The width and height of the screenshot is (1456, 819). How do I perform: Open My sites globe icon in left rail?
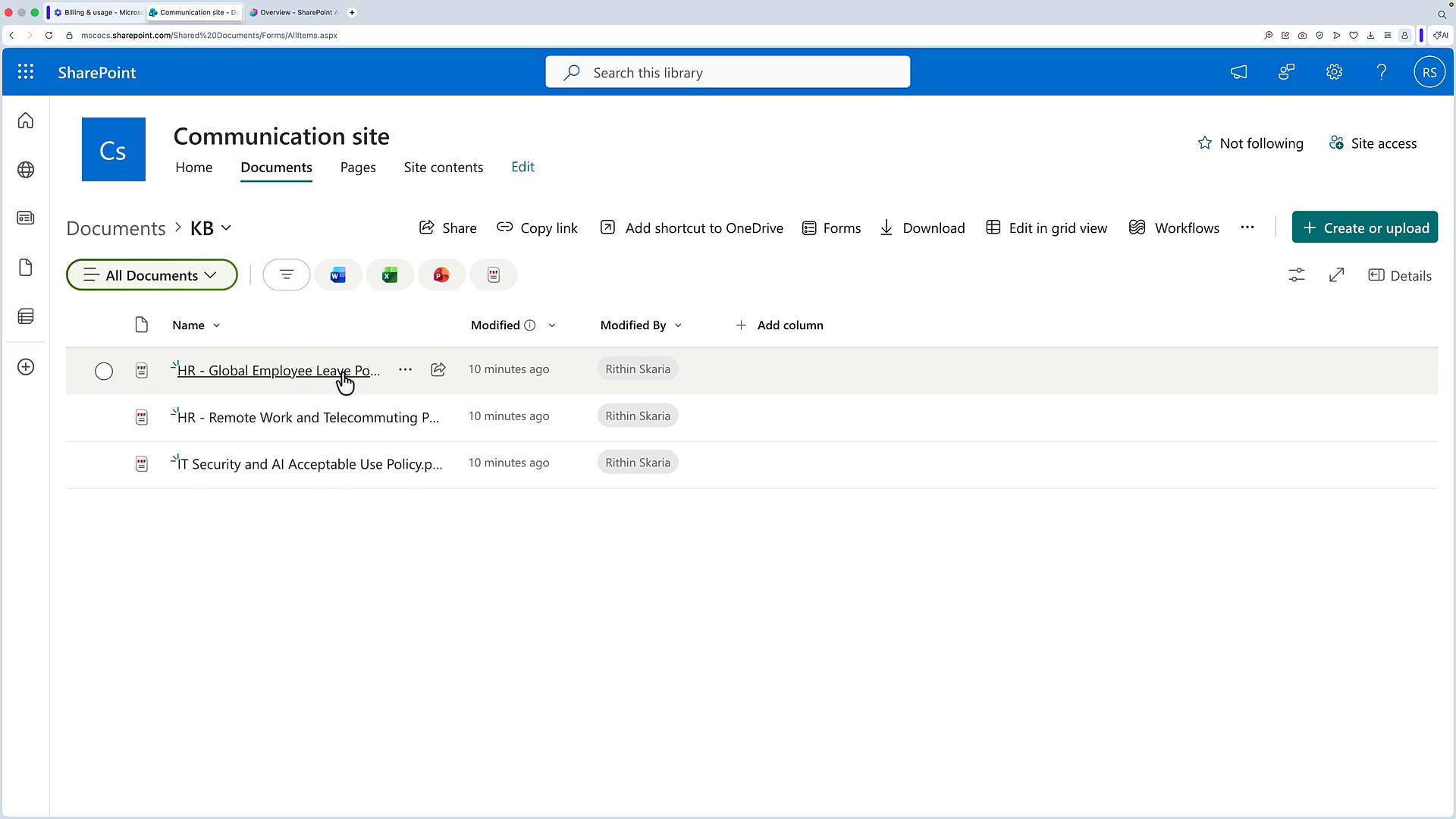click(26, 170)
